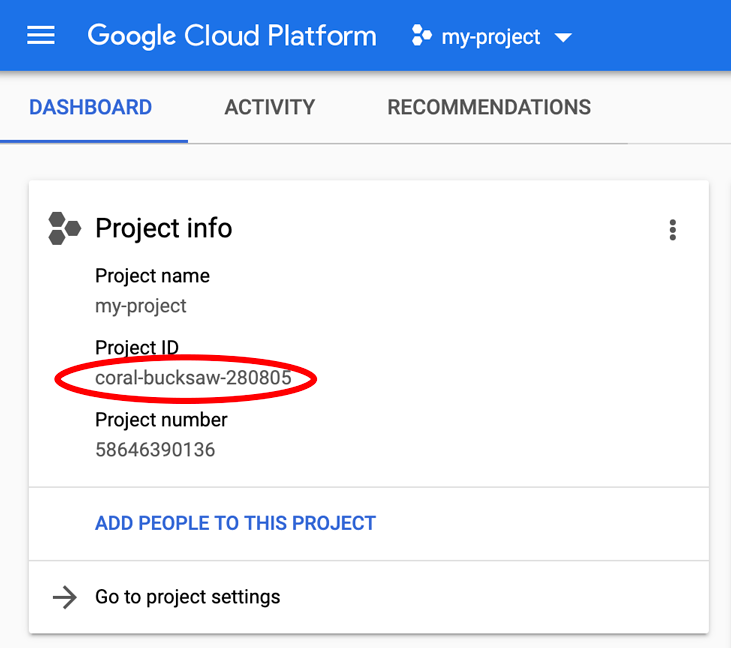This screenshot has width=731, height=648.
Task: Click the Project ID label
Action: (x=136, y=348)
